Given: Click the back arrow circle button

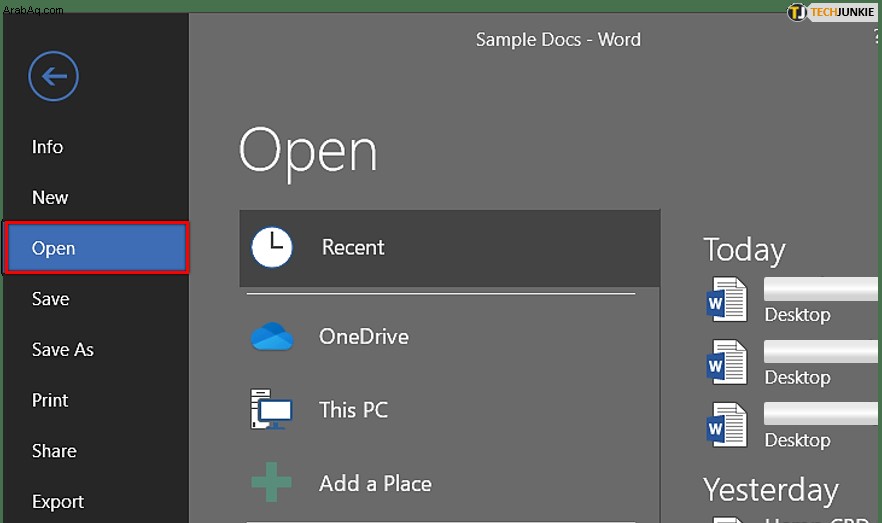Looking at the screenshot, I should (x=53, y=76).
